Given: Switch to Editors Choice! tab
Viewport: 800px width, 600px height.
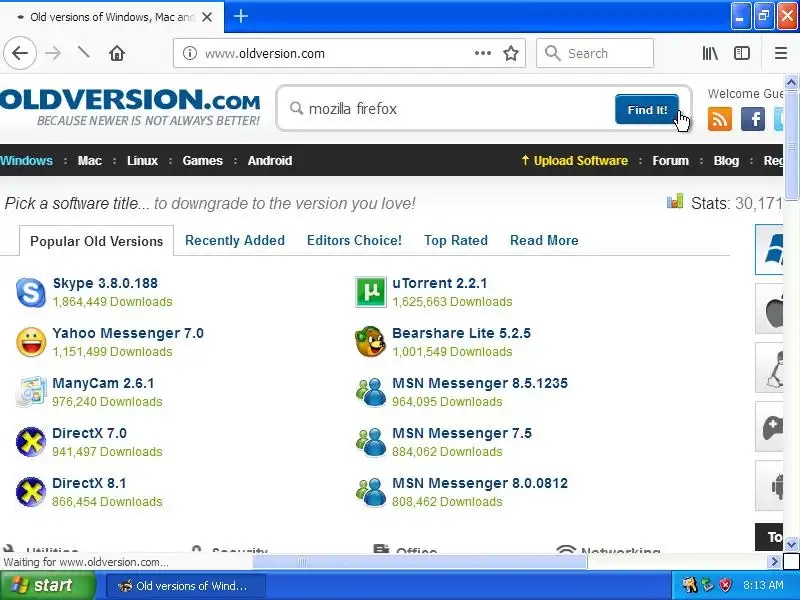Looking at the screenshot, I should (x=354, y=240).
